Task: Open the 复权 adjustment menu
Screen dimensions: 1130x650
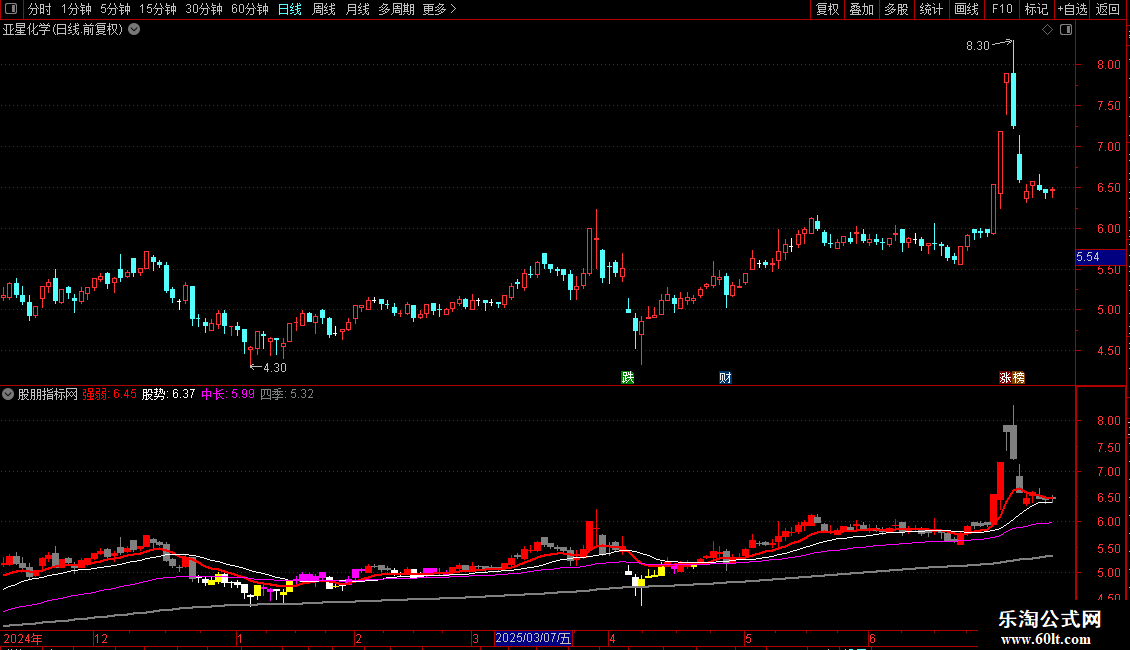Action: click(x=827, y=9)
